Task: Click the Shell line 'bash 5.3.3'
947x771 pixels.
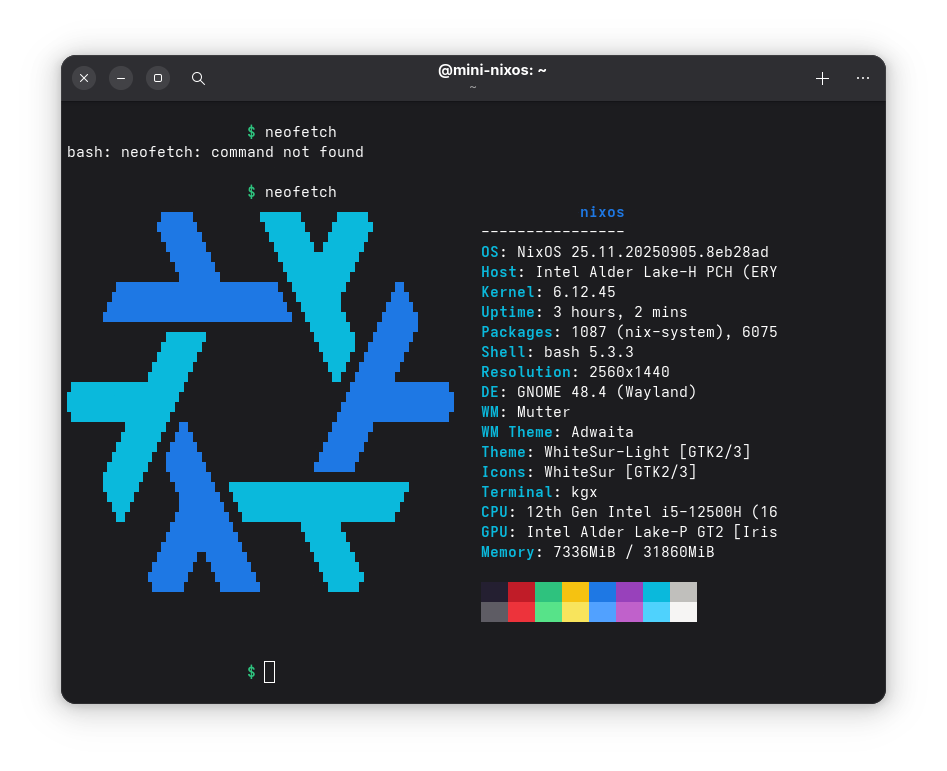Action: click(x=557, y=352)
